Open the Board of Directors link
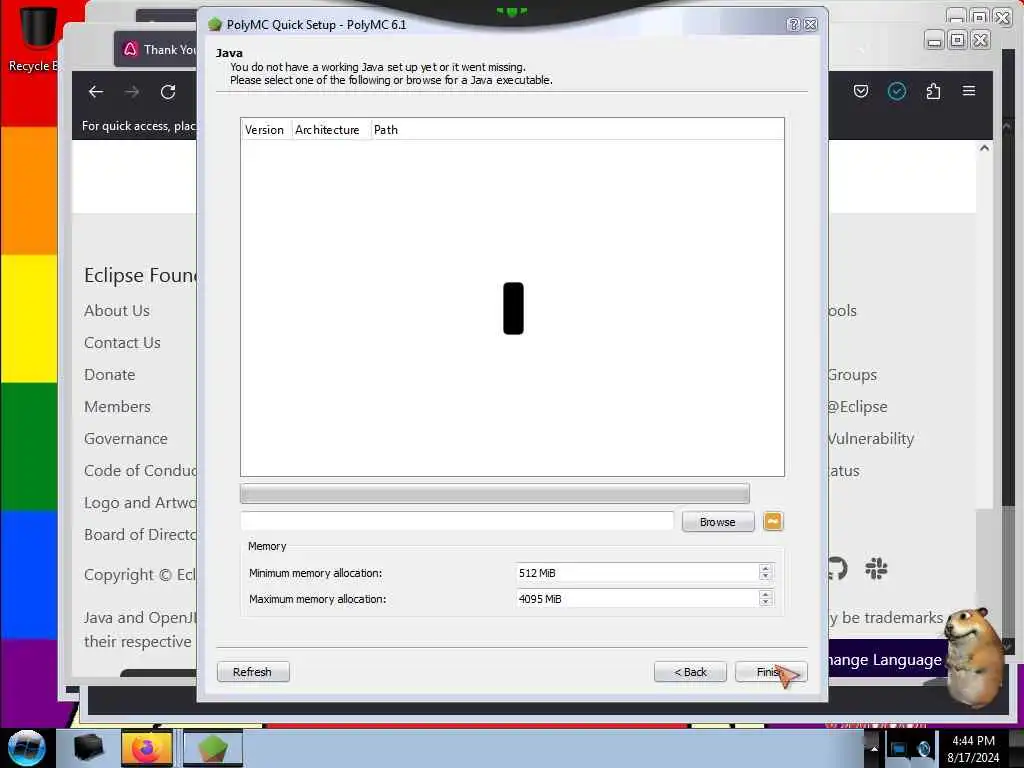The image size is (1024, 768). [x=140, y=535]
